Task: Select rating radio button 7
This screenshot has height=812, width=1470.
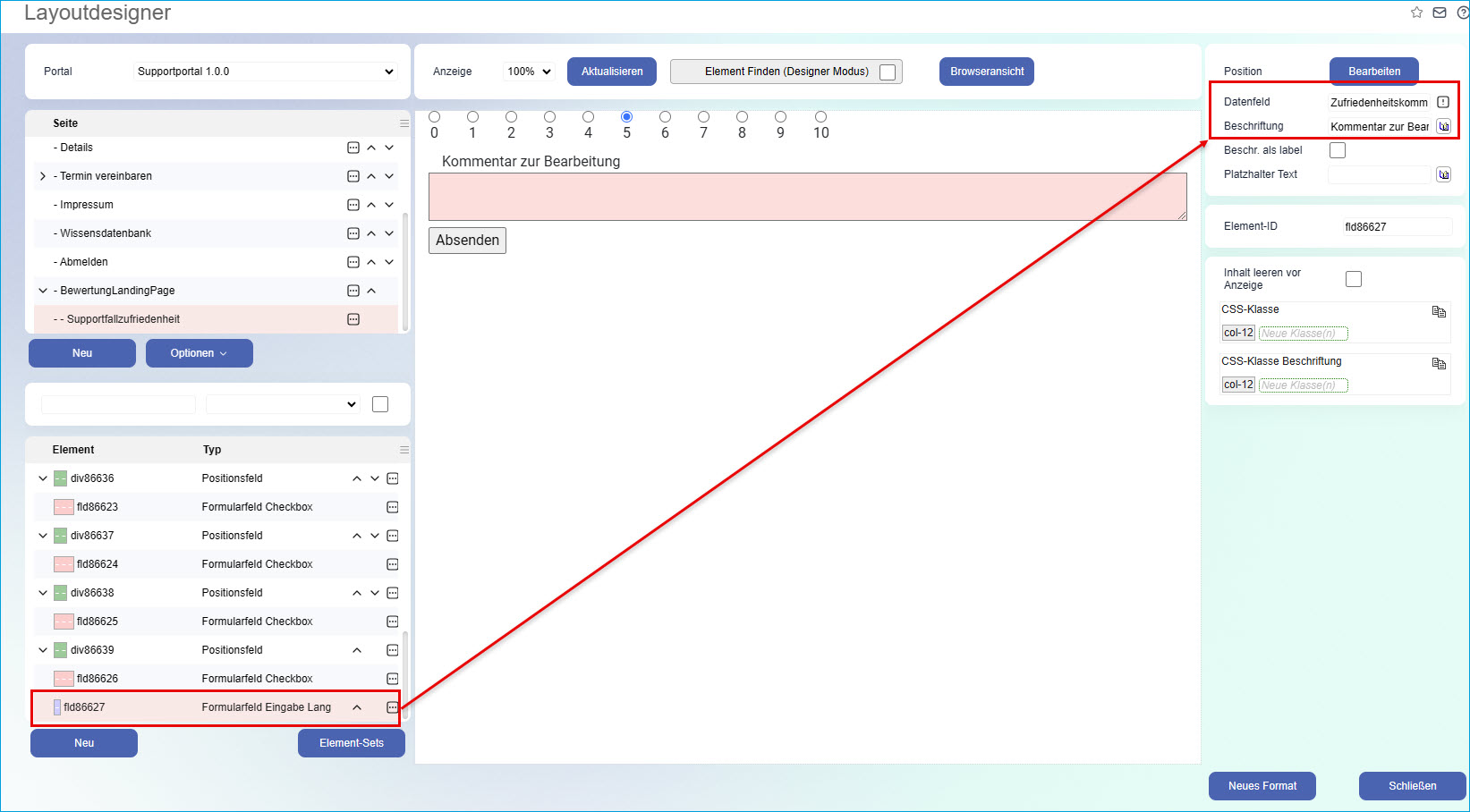Action: [704, 116]
